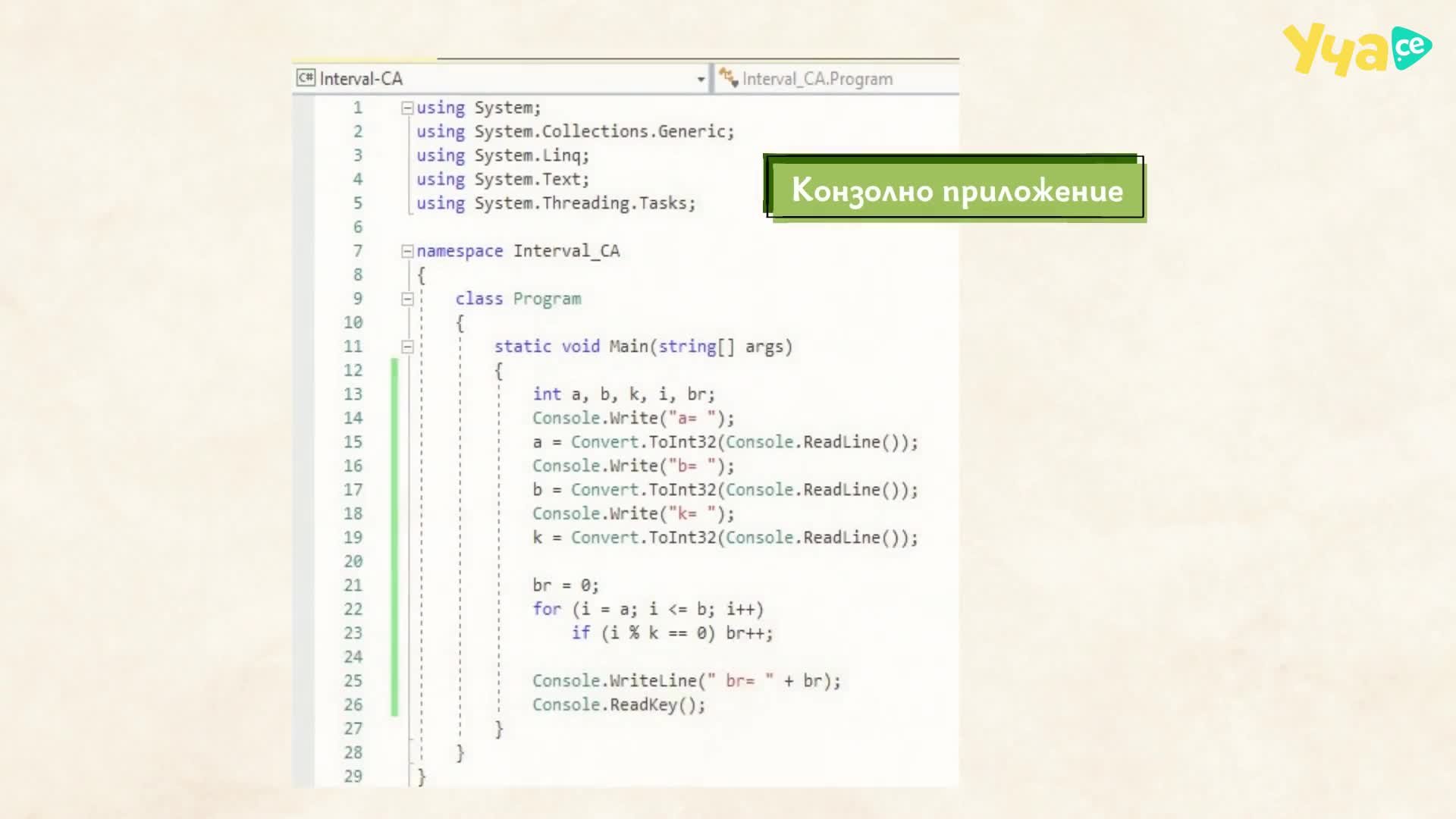Click 'a = Convert.ToInt32' line 15

pos(725,442)
